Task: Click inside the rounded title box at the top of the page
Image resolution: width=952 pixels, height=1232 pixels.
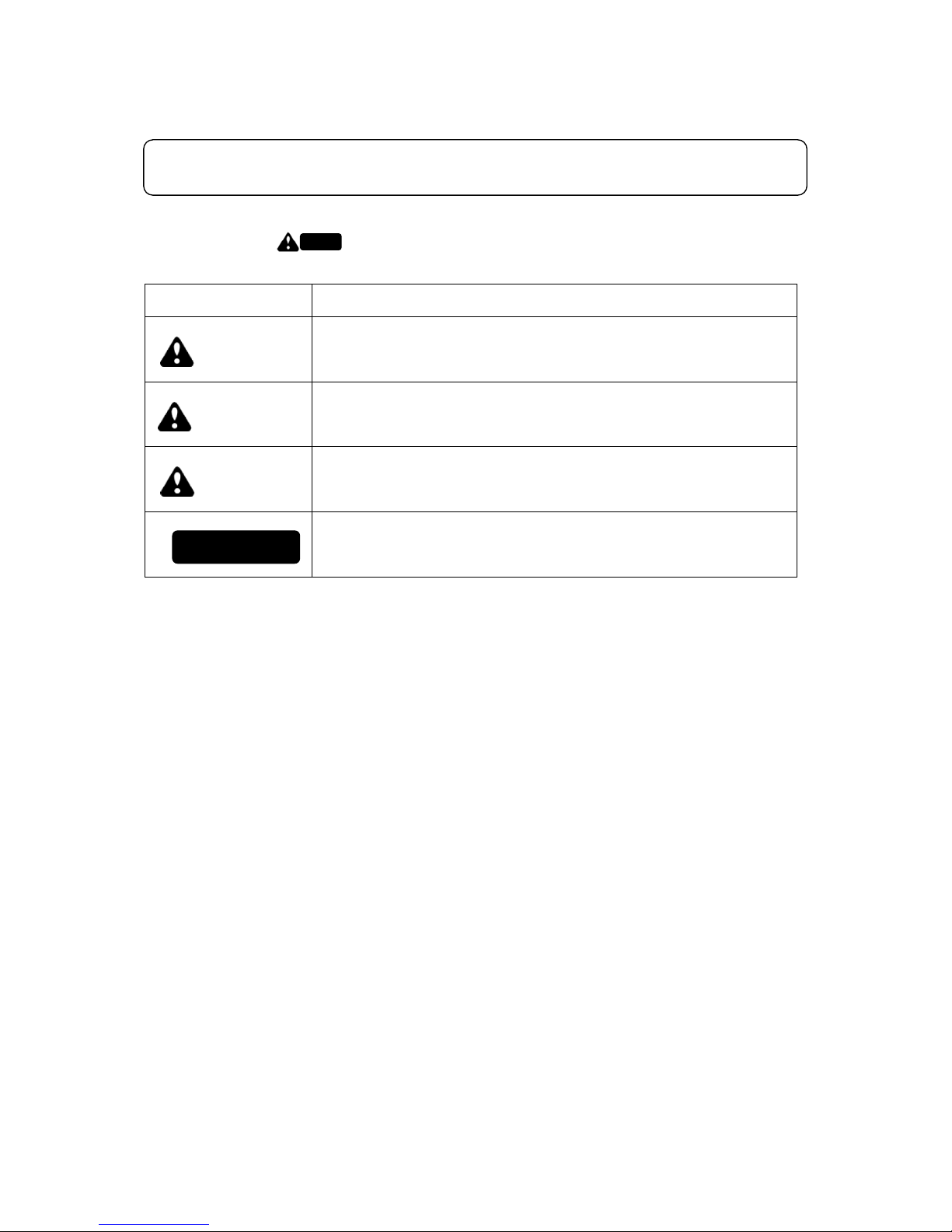Action: coord(475,167)
